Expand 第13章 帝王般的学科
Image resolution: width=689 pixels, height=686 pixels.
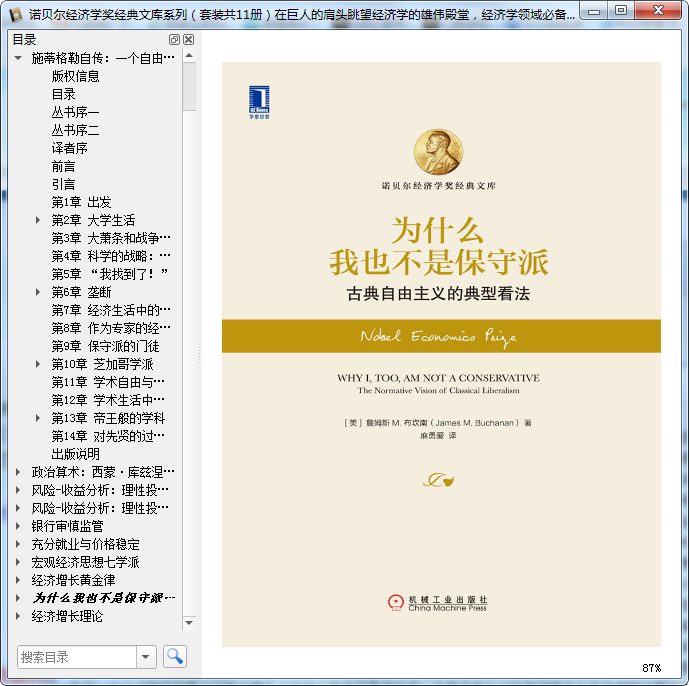[38, 418]
